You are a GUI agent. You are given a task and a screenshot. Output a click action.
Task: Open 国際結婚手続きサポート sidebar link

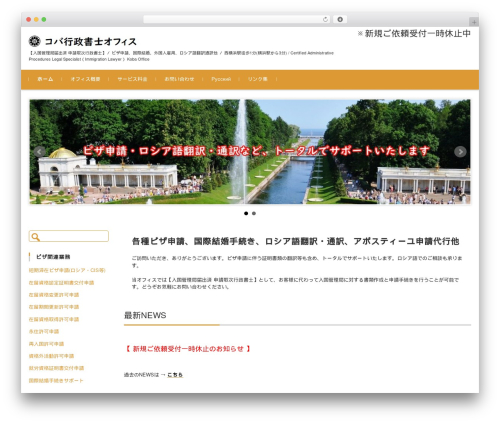[56, 380]
